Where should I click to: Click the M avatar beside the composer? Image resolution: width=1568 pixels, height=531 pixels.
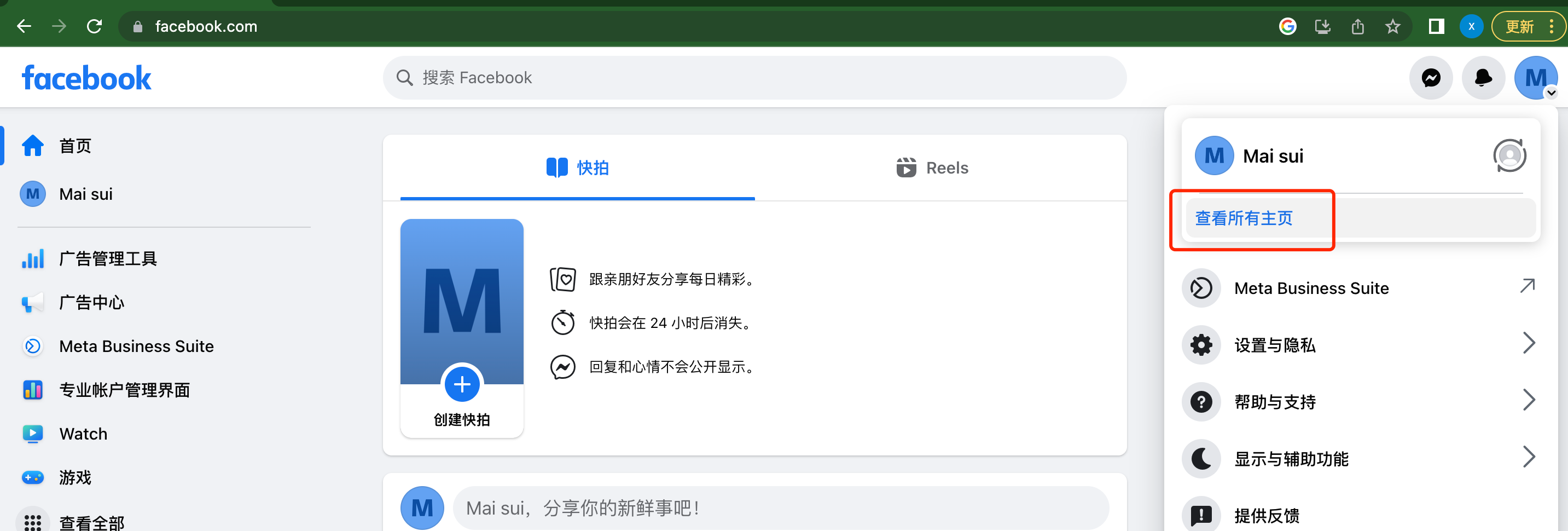coord(422,508)
